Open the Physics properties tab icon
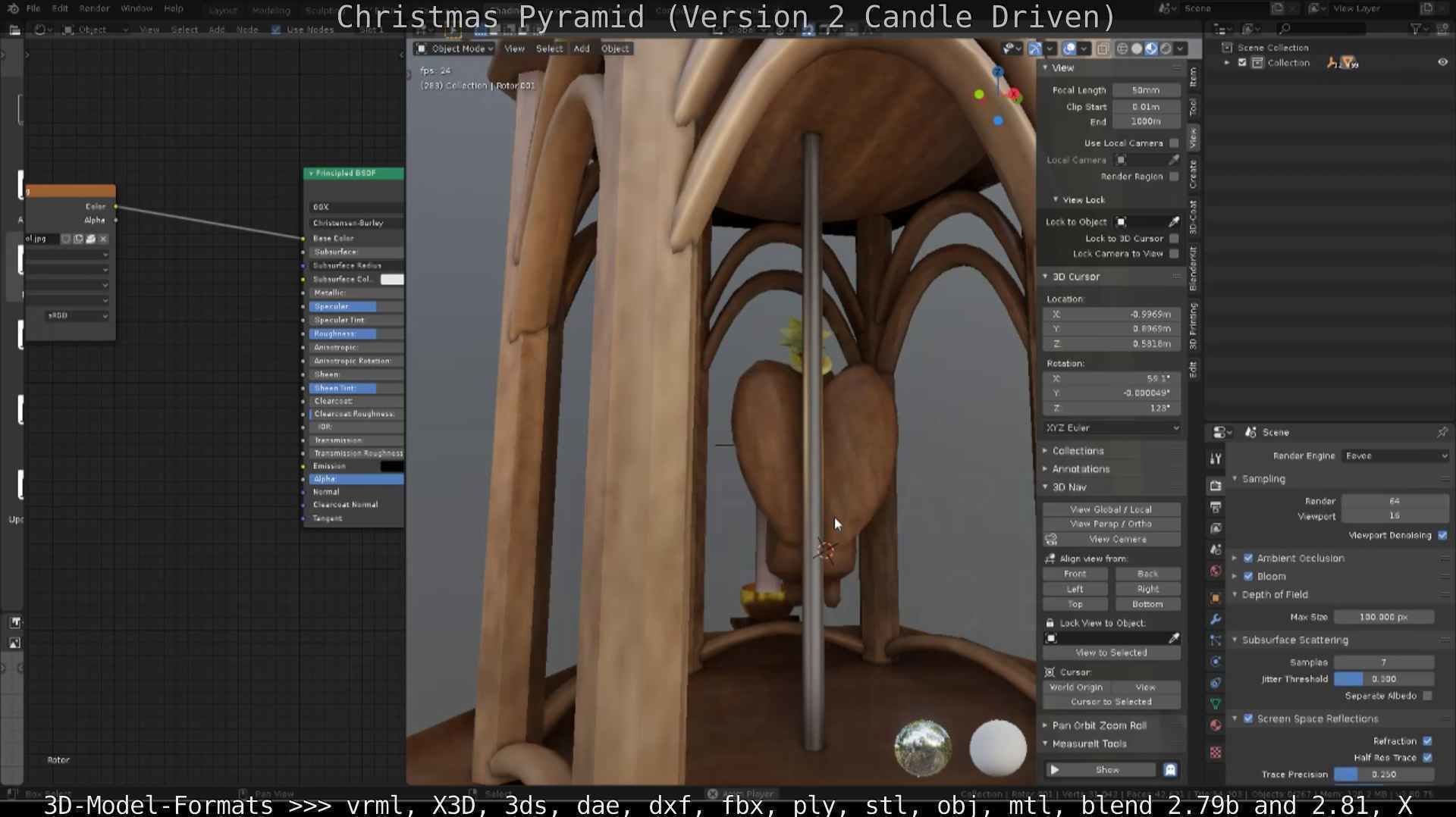 click(x=1216, y=662)
